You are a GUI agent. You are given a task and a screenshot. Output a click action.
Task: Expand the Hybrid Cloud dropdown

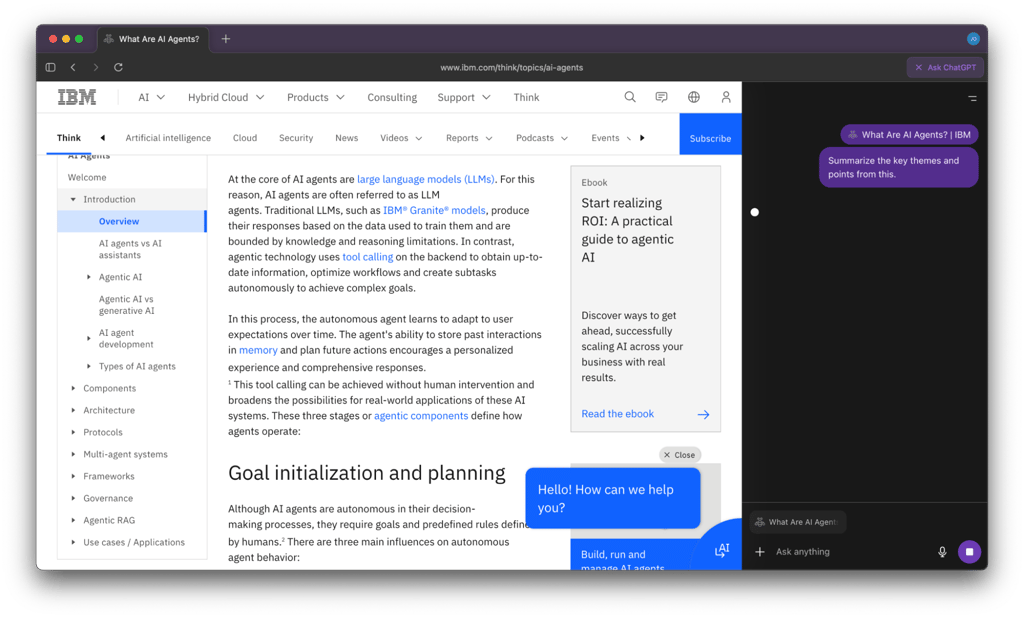pos(226,97)
